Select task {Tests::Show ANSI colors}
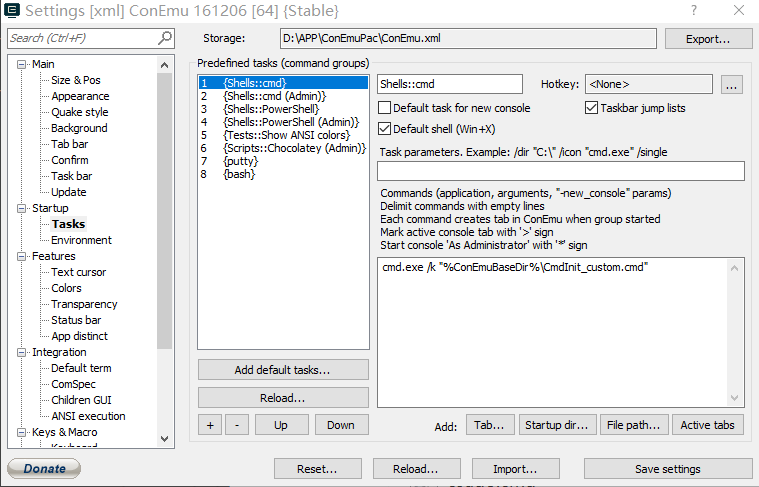The image size is (759, 487). (283, 135)
